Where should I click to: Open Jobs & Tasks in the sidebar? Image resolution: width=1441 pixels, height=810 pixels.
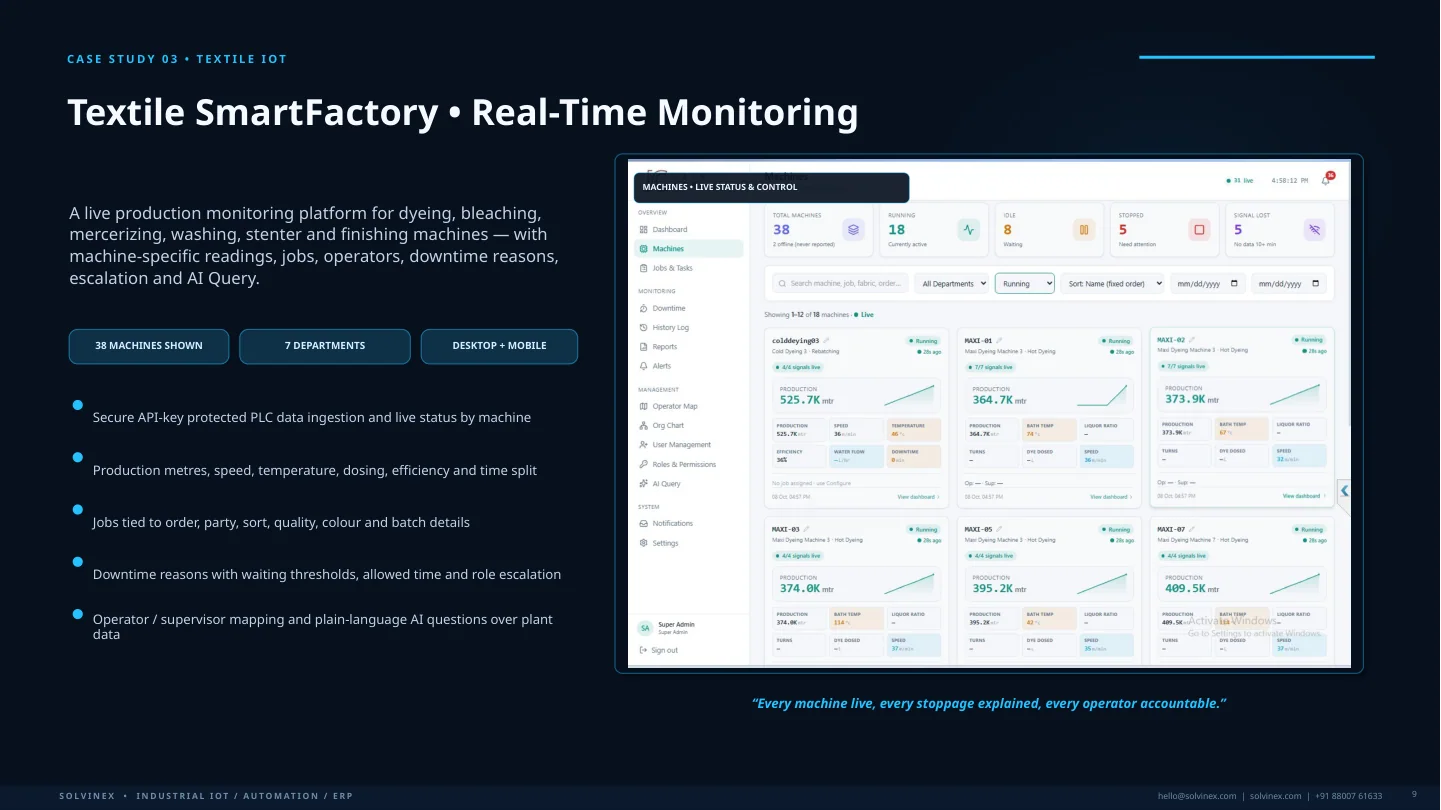(690, 268)
